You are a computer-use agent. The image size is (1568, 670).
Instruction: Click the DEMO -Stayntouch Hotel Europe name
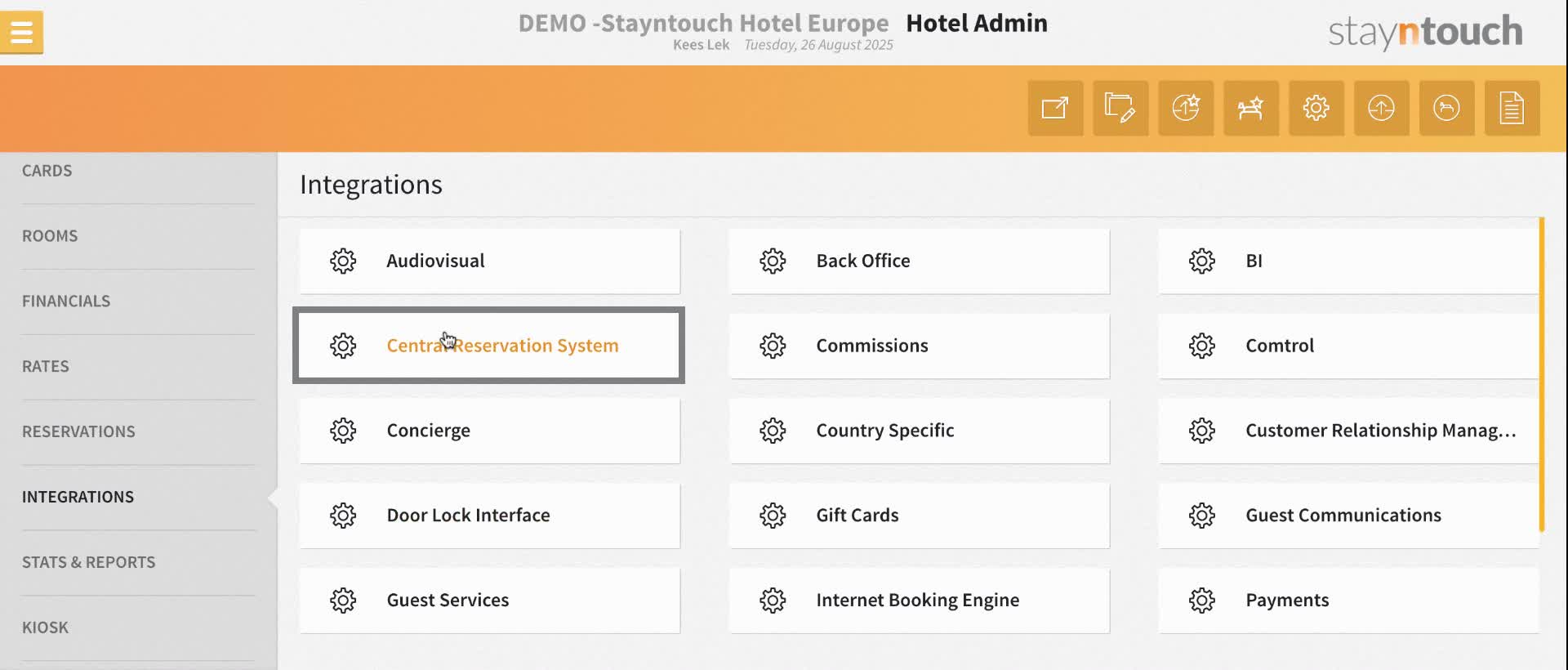[703, 23]
